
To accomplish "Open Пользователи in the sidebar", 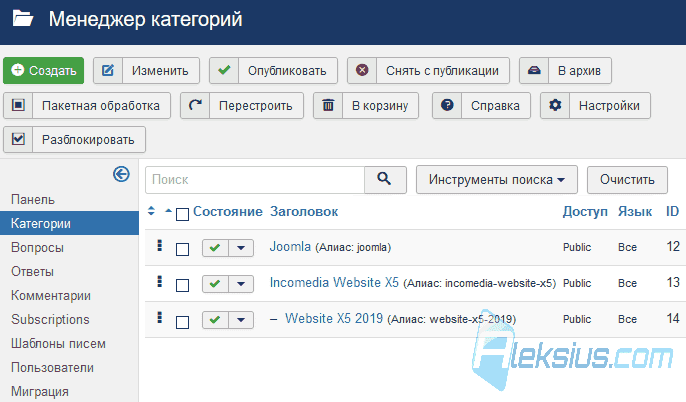I will pyautogui.click(x=52, y=367).
